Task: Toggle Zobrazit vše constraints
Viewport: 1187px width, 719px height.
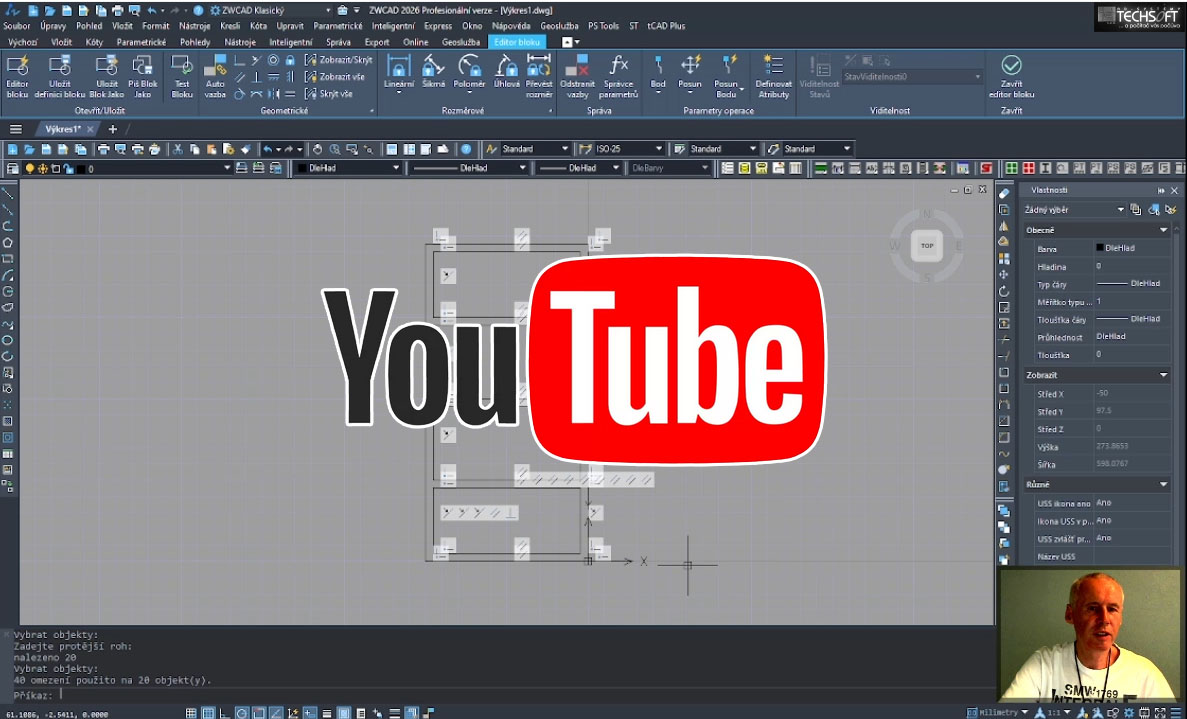Action: click(x=335, y=76)
